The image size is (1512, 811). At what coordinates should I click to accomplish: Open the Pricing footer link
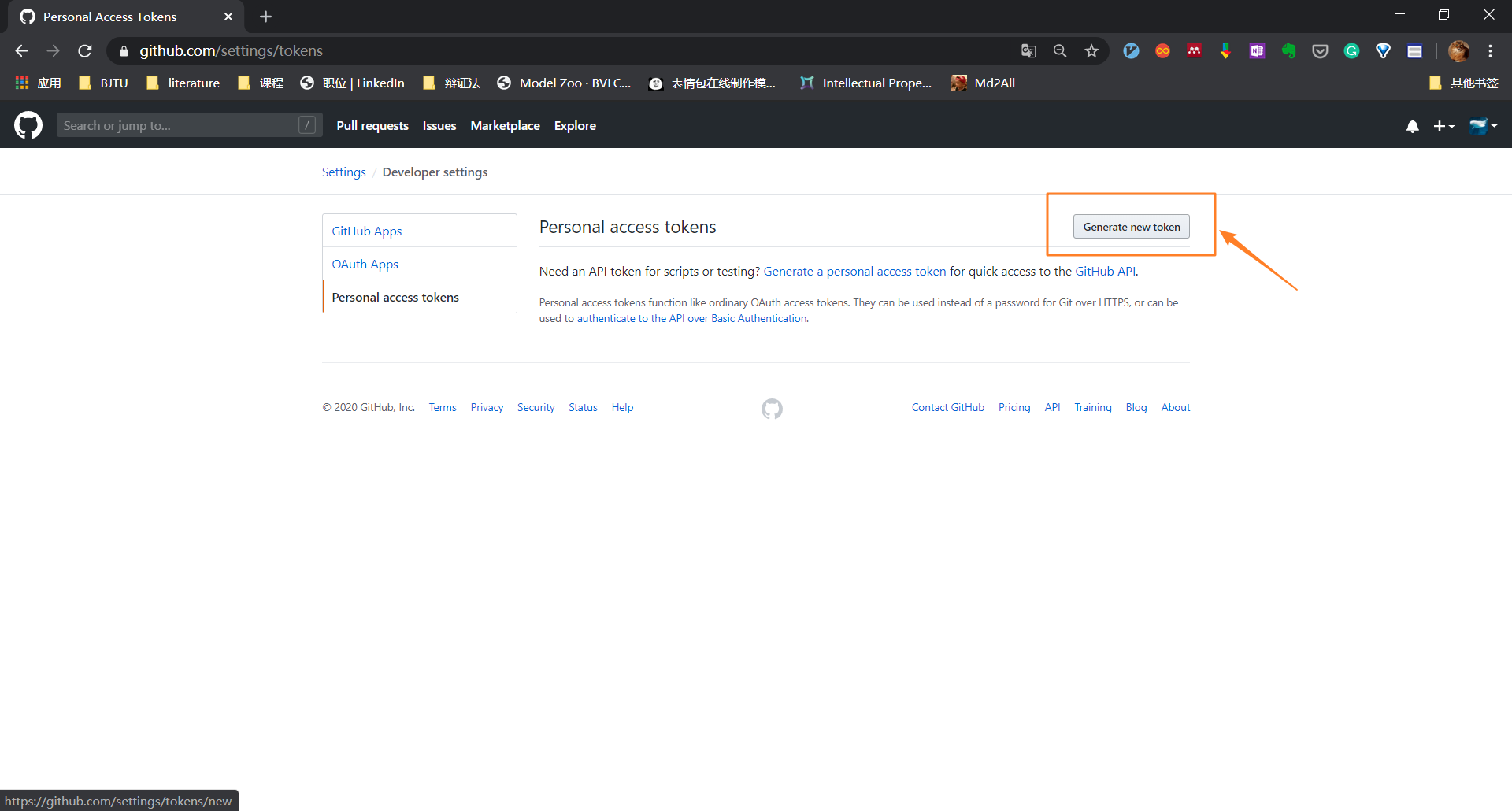pyautogui.click(x=1014, y=408)
